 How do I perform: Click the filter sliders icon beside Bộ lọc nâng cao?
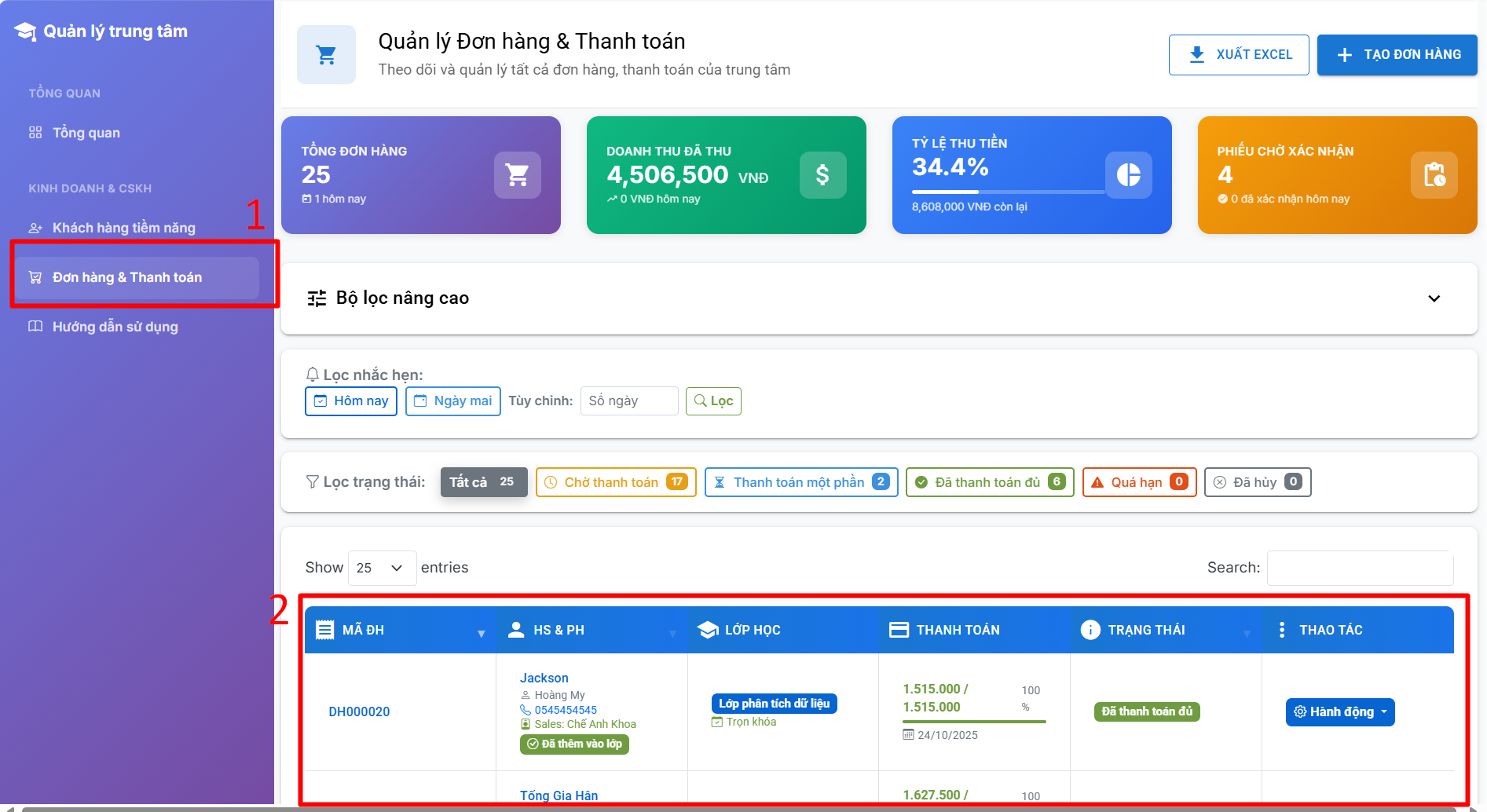coord(317,298)
